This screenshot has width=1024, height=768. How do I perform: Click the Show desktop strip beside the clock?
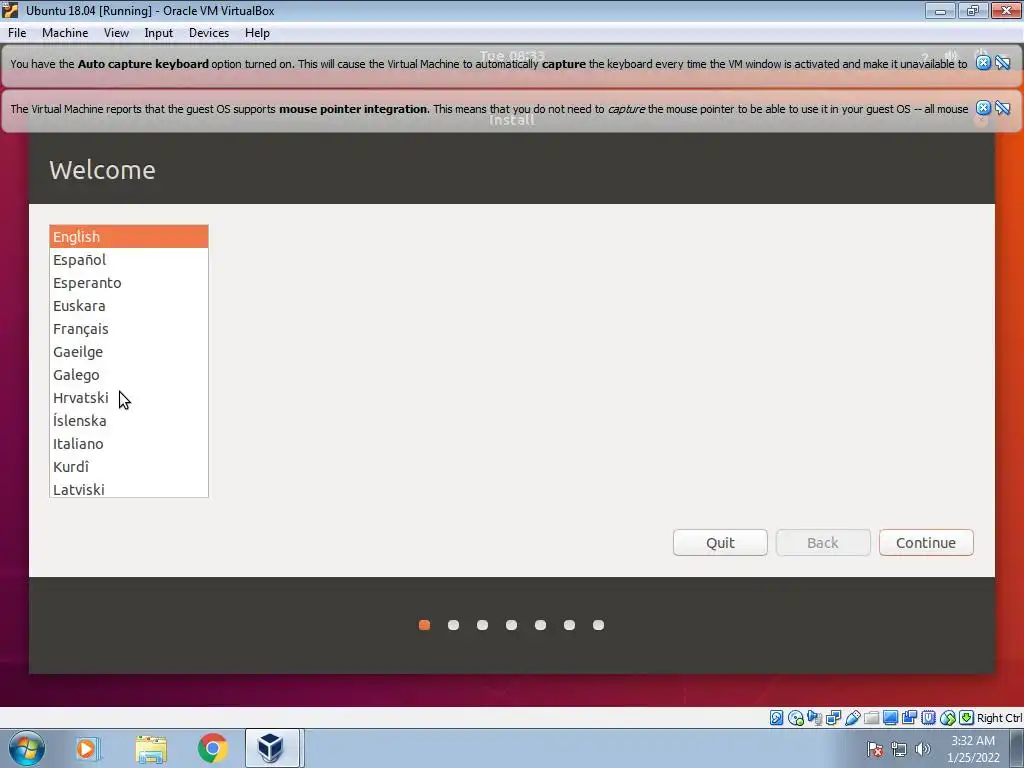tap(1017, 748)
